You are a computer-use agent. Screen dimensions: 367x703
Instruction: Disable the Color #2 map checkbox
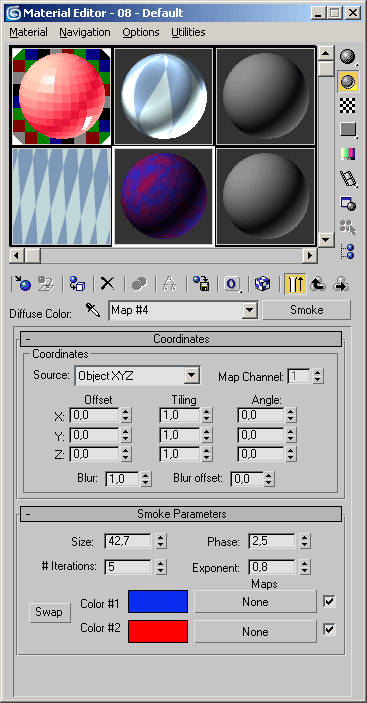[x=329, y=630]
